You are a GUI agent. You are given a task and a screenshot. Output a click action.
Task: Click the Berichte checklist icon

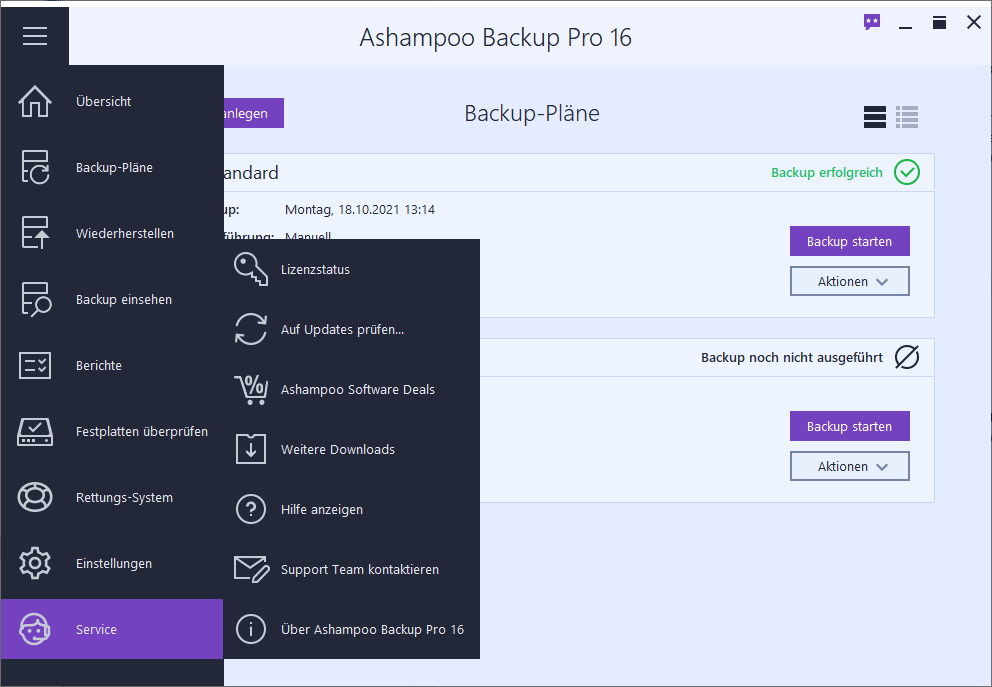point(35,365)
